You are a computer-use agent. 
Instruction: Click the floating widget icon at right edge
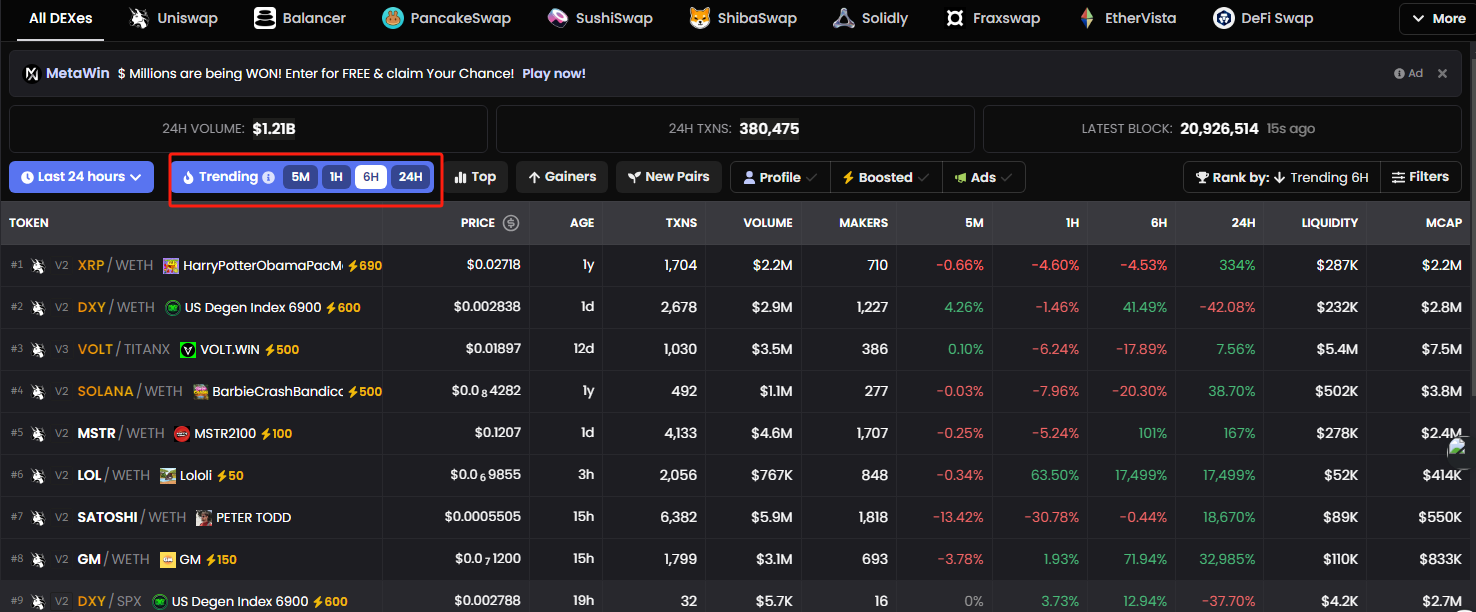point(1460,449)
